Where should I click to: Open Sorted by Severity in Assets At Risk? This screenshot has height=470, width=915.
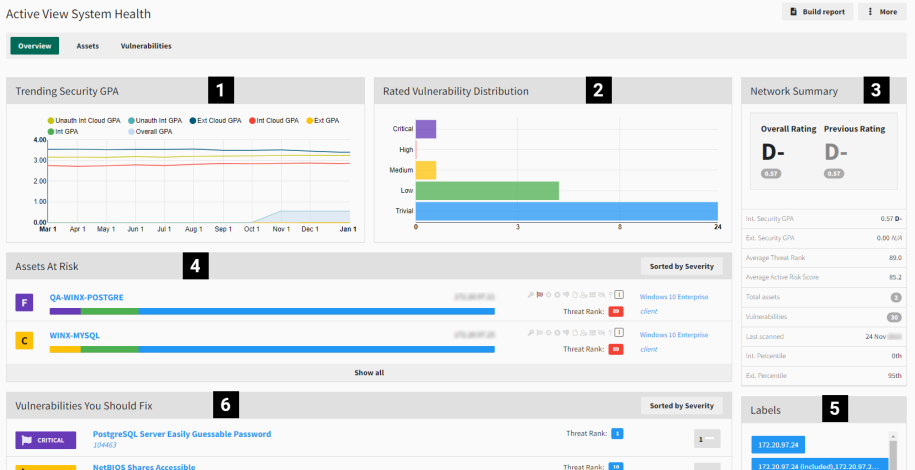pos(681,266)
